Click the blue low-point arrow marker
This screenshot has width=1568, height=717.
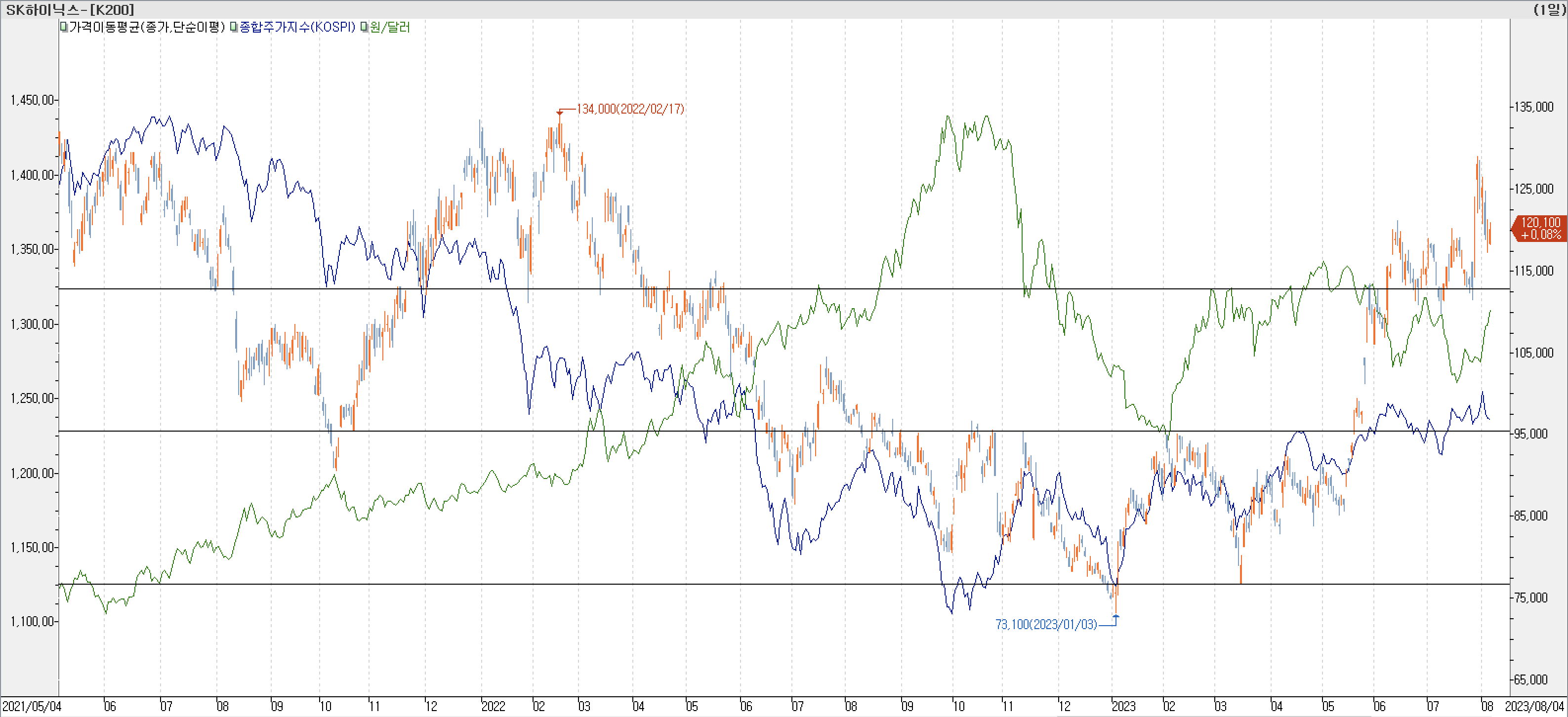point(1116,617)
